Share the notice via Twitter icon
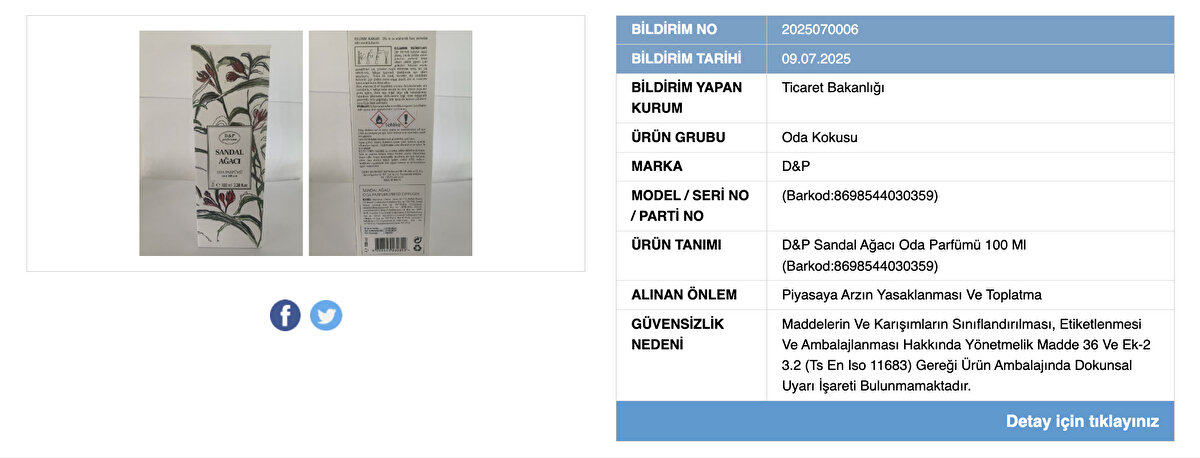 (x=326, y=315)
